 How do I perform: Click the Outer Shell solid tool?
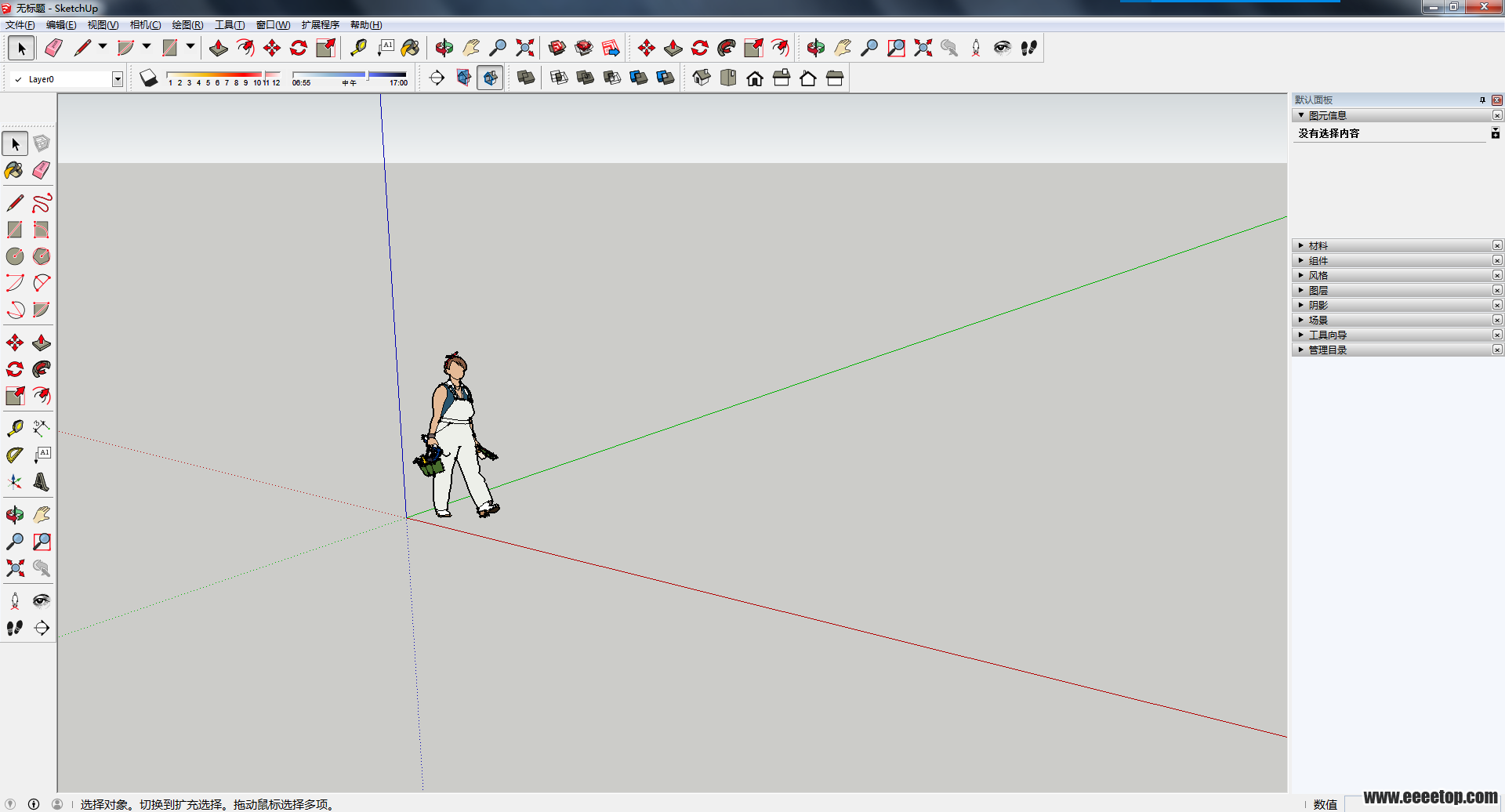pos(526,78)
